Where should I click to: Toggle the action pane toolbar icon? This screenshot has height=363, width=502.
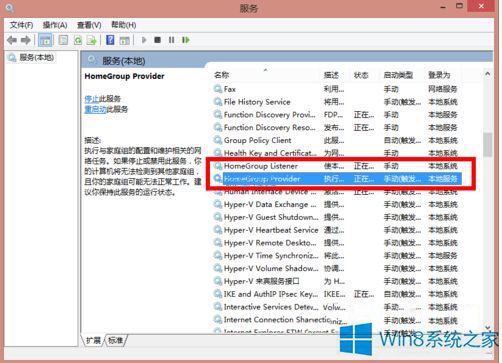tap(124, 40)
